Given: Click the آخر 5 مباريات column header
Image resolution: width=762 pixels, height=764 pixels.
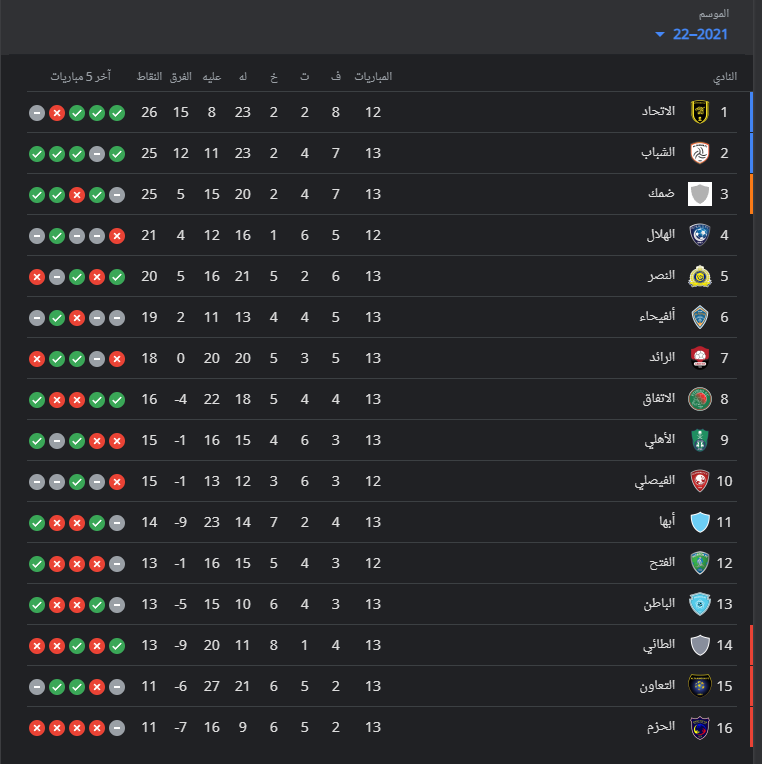Looking at the screenshot, I should click(x=81, y=76).
